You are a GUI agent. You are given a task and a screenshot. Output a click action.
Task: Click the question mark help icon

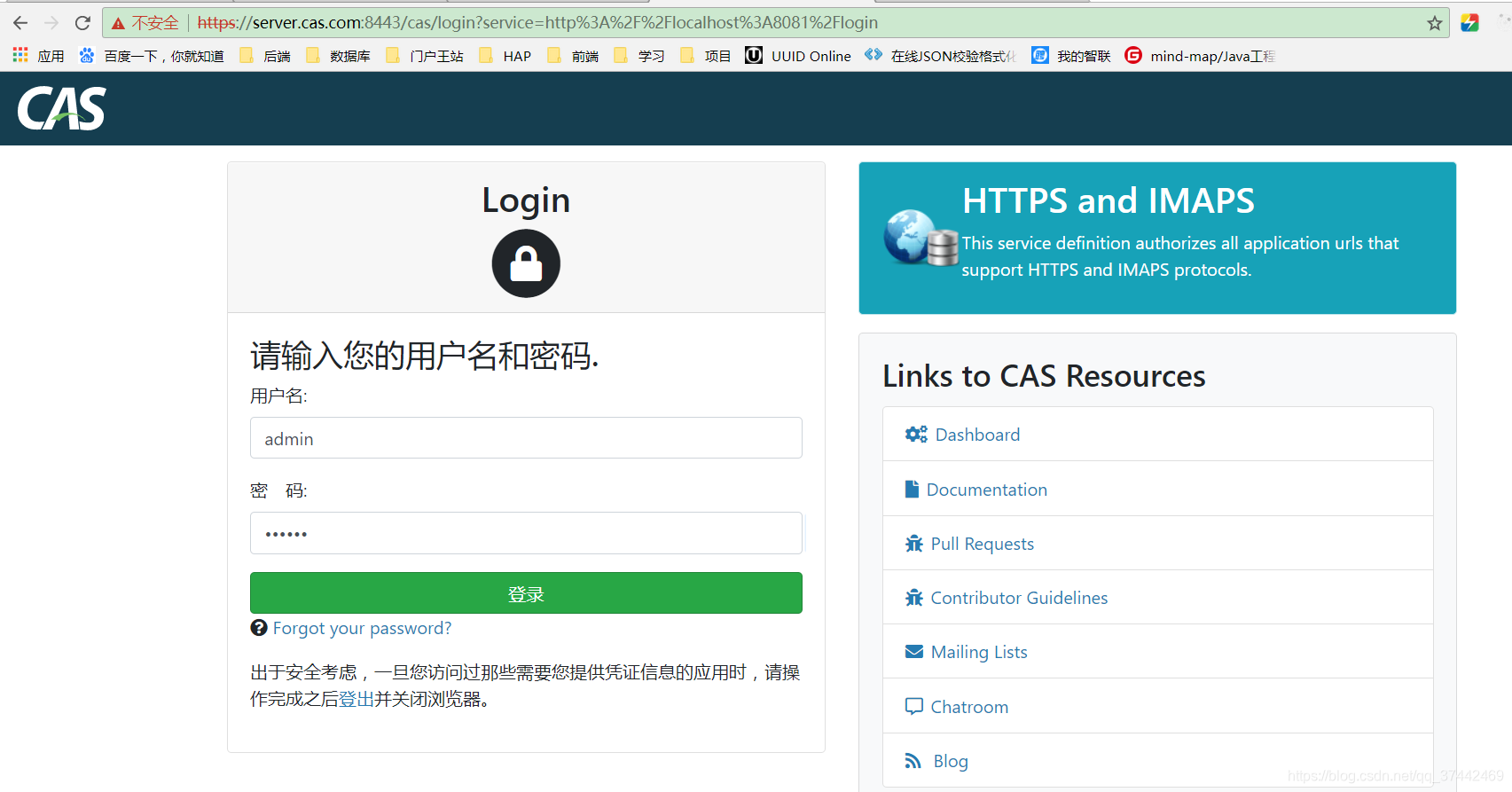(x=259, y=628)
